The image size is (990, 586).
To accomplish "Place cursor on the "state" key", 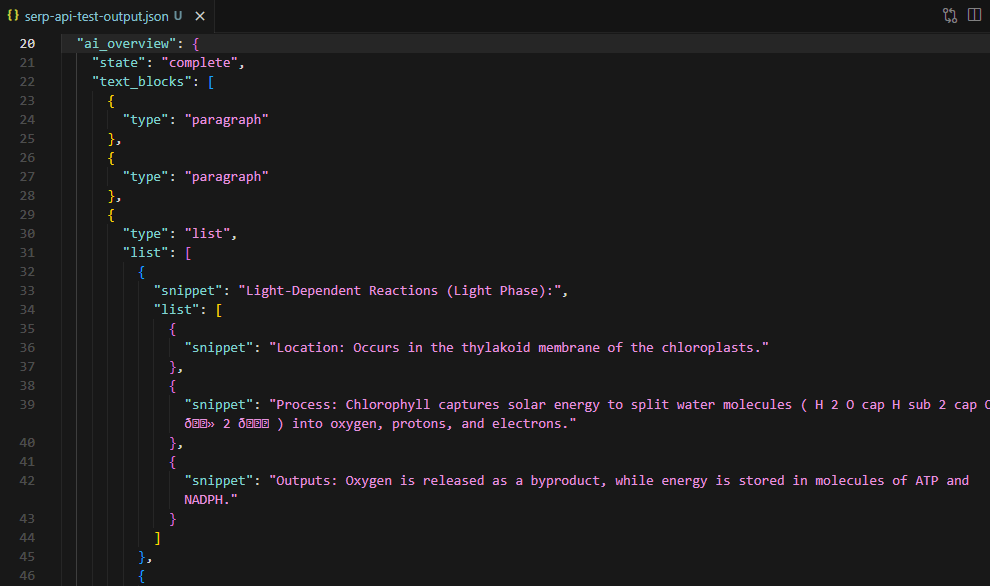I will 115,62.
